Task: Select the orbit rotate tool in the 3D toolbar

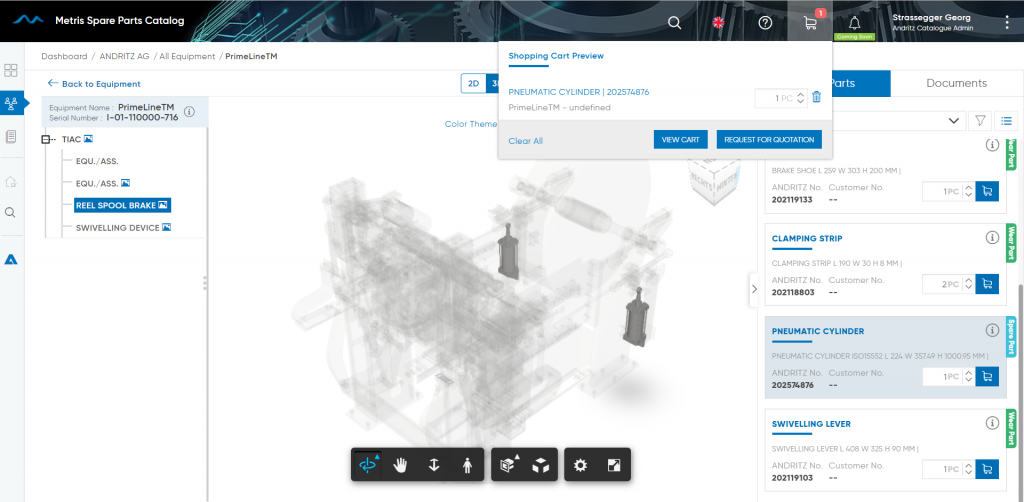Action: [368, 465]
